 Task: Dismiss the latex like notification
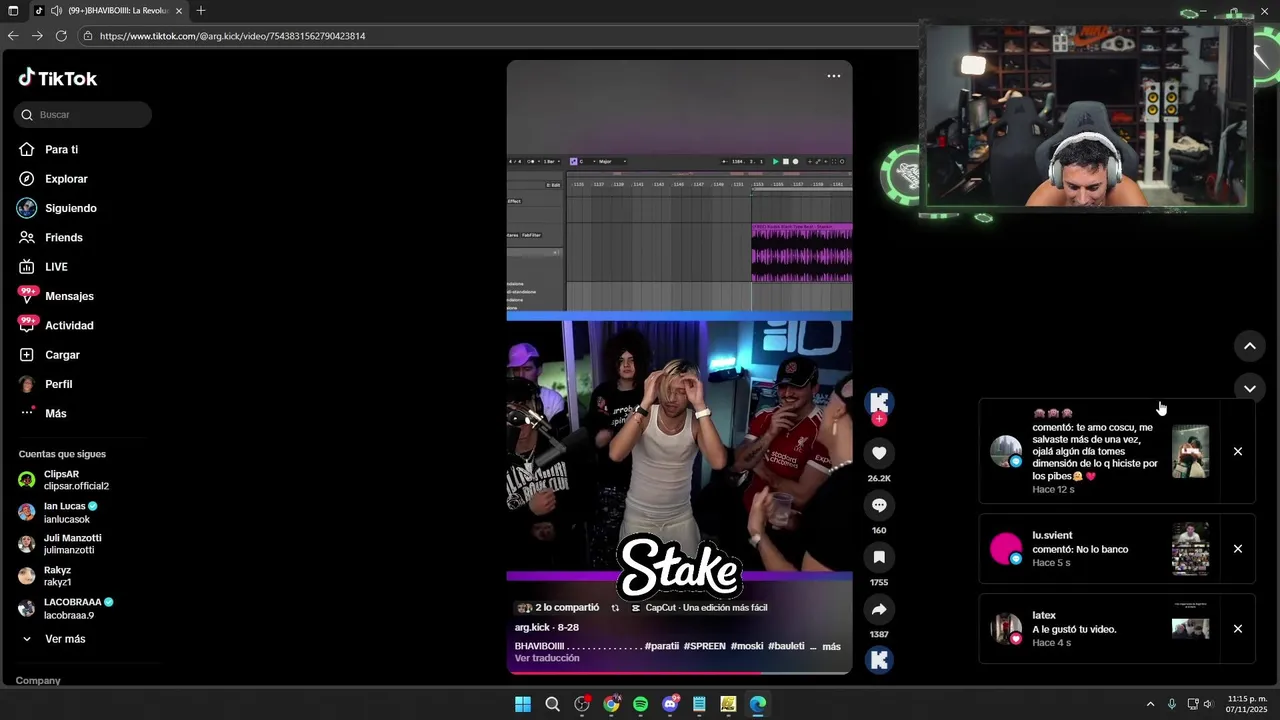pos(1237,629)
